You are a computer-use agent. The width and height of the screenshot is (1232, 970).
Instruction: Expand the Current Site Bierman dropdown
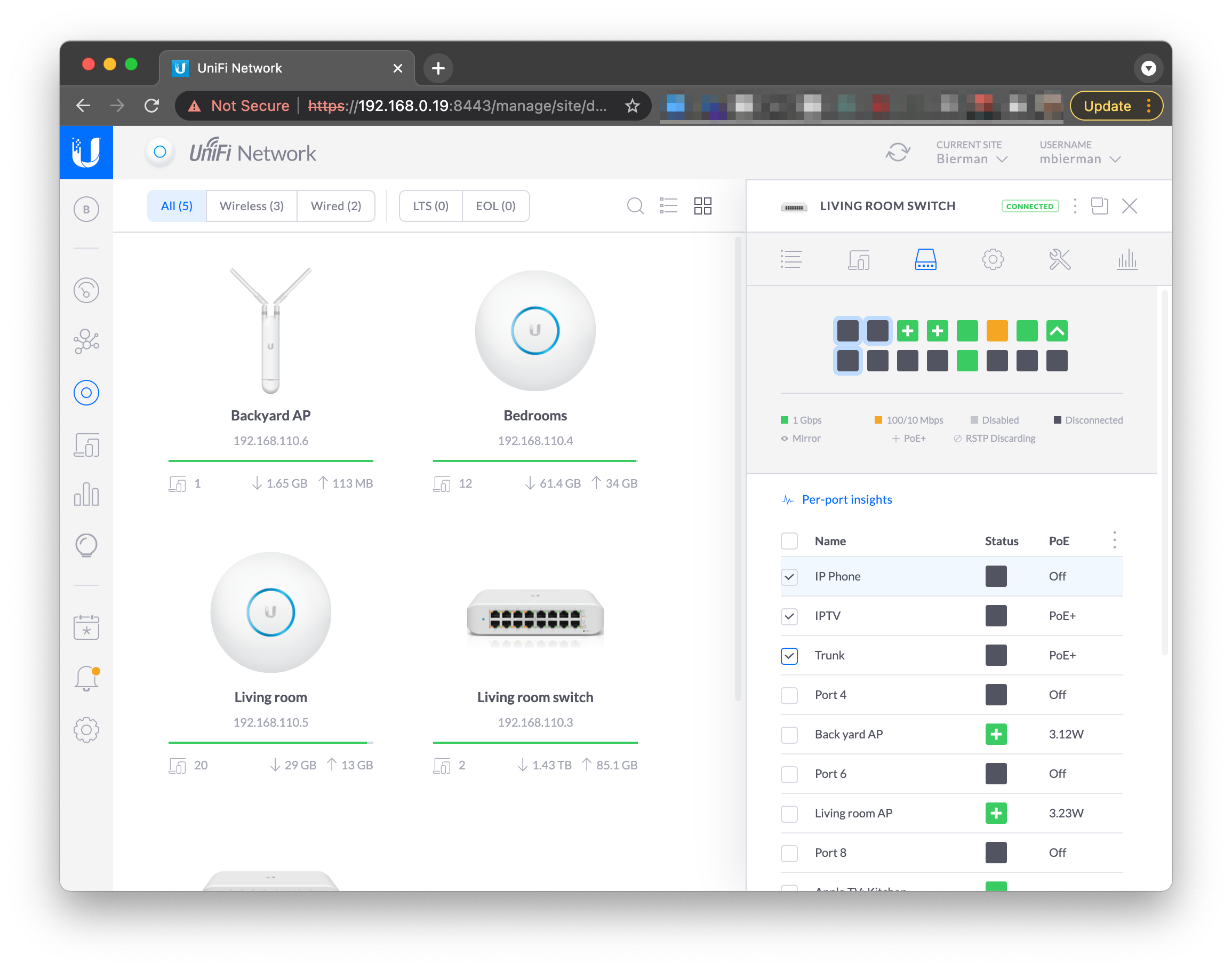tap(971, 159)
